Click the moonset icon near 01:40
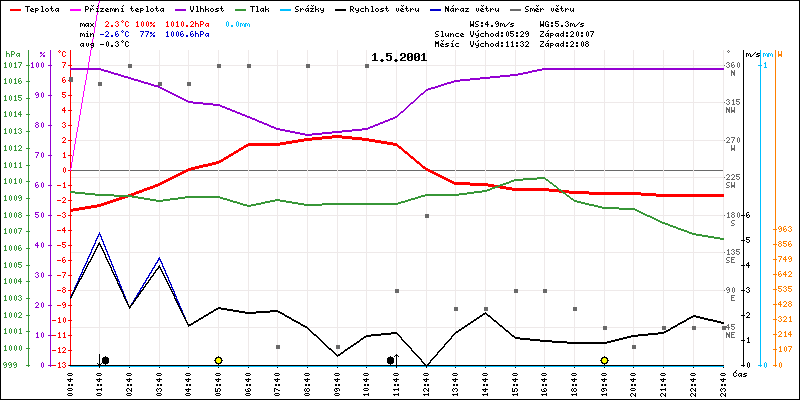Image resolution: width=800 pixels, height=400 pixels. tap(103, 360)
